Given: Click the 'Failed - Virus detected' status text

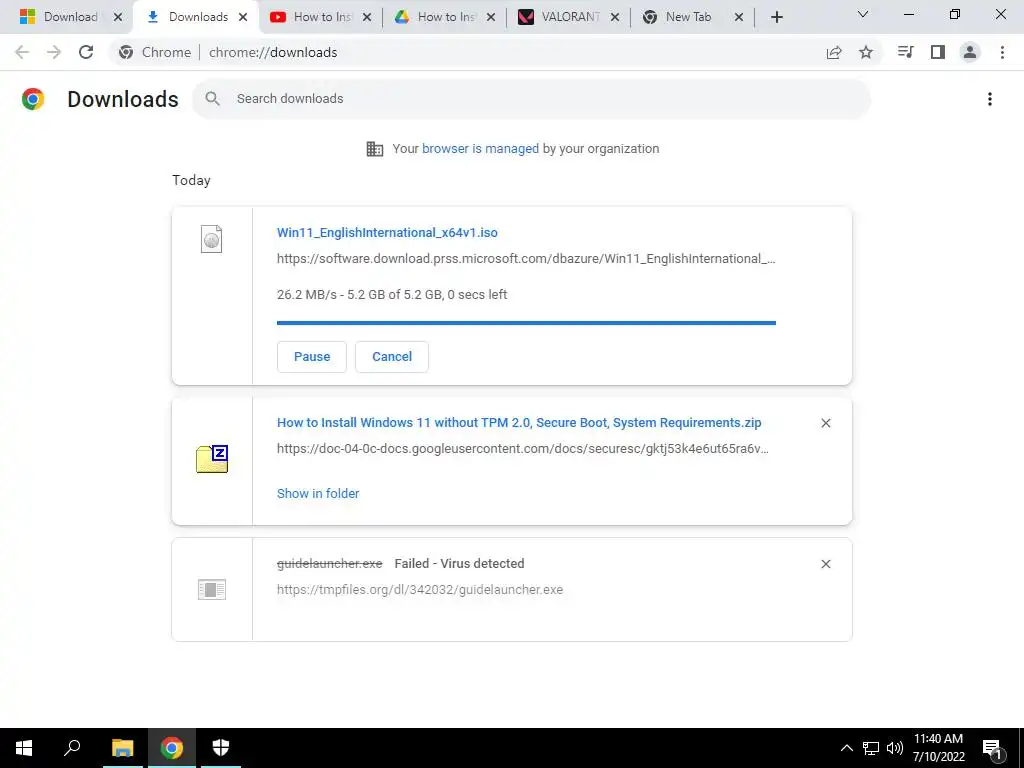Looking at the screenshot, I should pyautogui.click(x=459, y=564).
